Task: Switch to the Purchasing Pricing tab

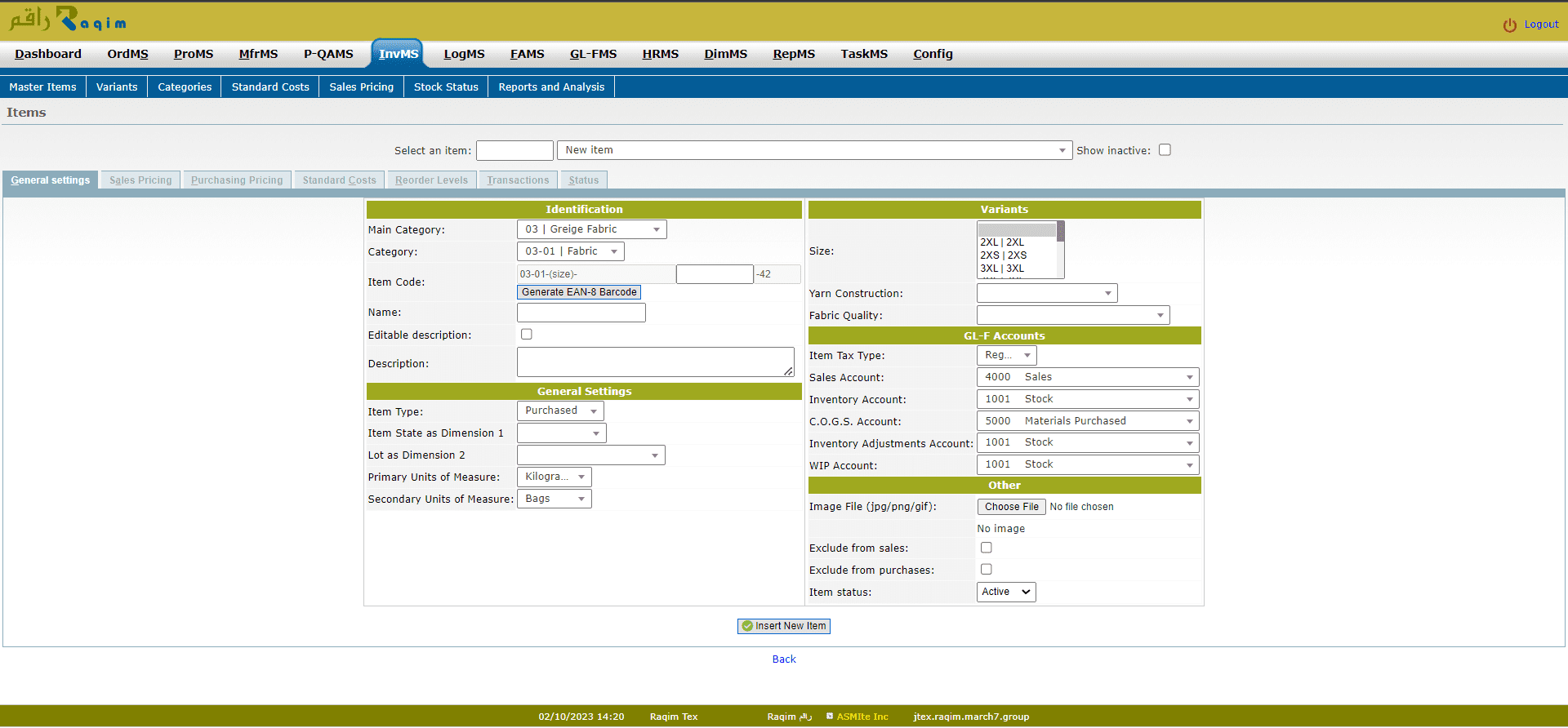Action: [x=237, y=180]
